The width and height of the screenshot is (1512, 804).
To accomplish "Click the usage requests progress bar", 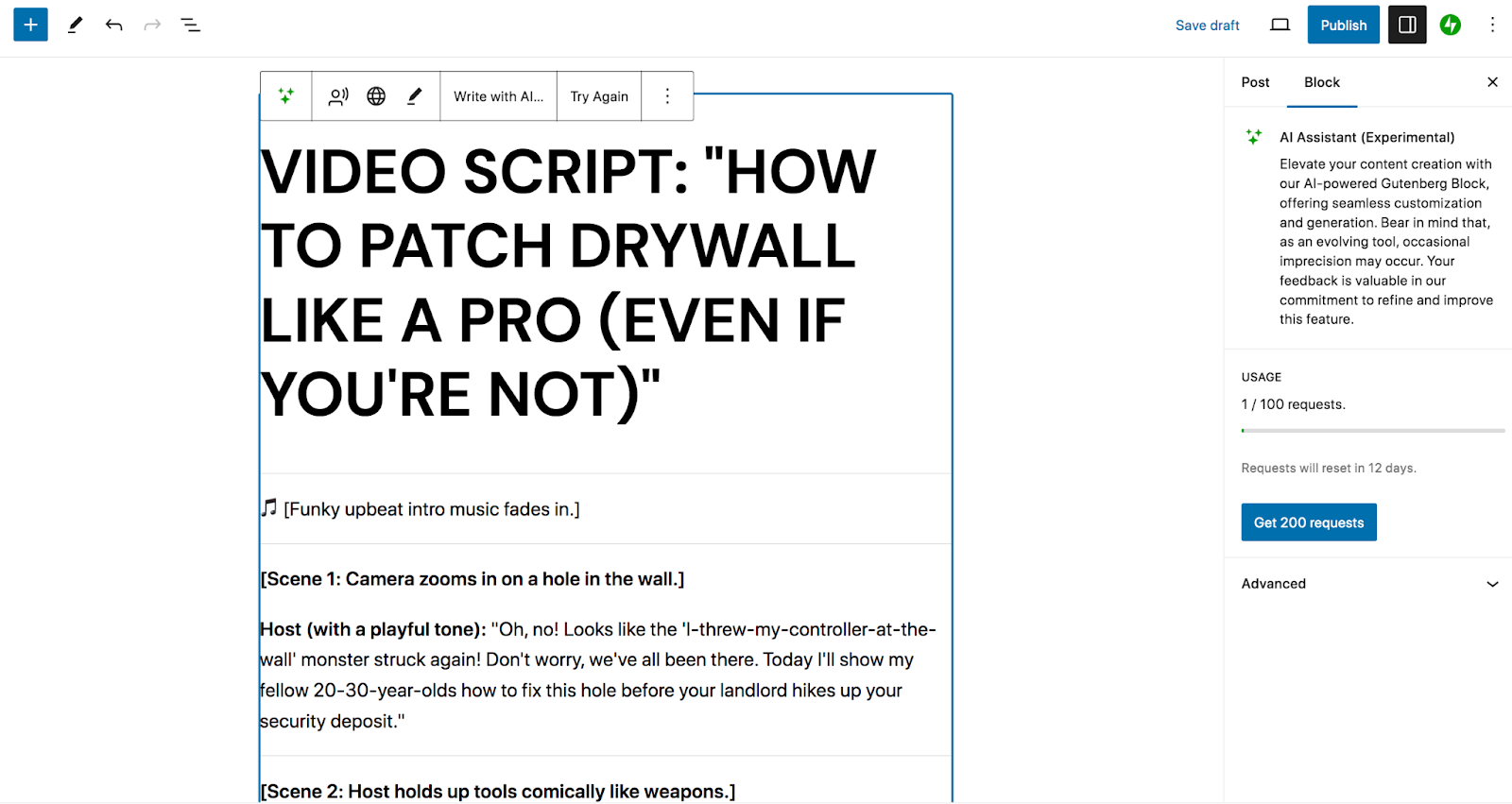I will (x=1372, y=431).
